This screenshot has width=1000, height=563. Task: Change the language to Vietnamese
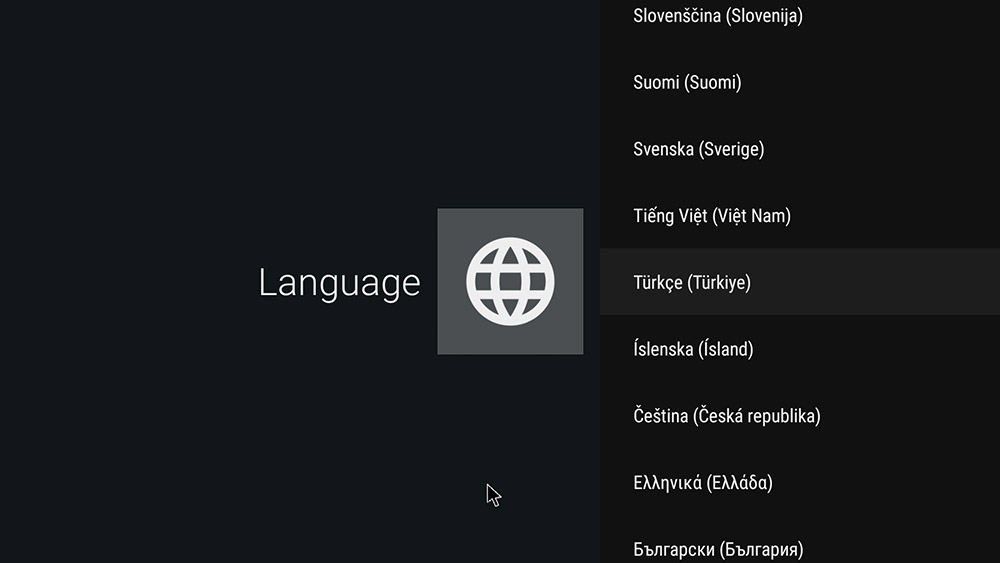click(712, 216)
